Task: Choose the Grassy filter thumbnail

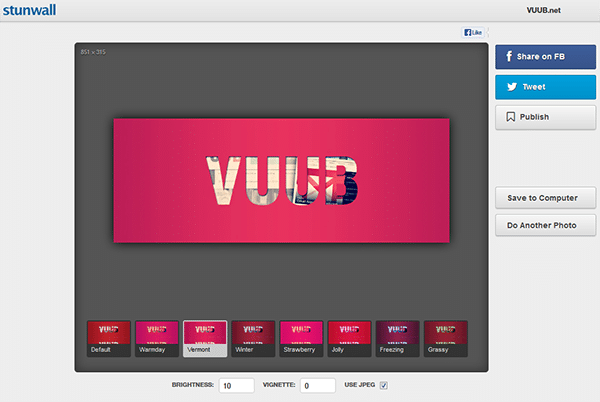Action: (445, 338)
